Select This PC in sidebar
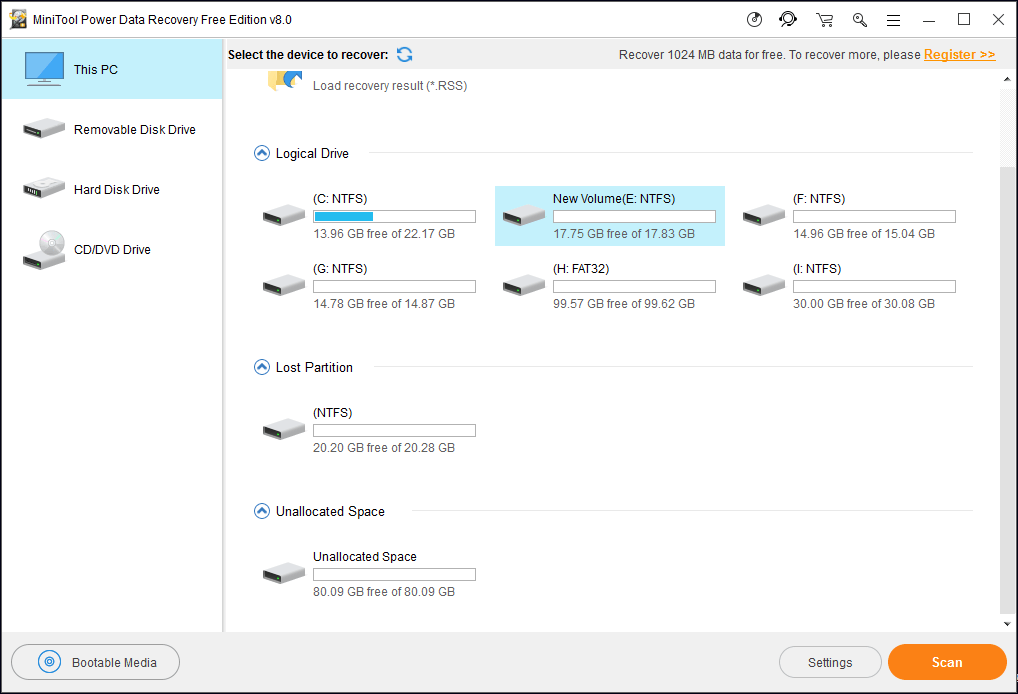The height and width of the screenshot is (694, 1018). [x=112, y=69]
